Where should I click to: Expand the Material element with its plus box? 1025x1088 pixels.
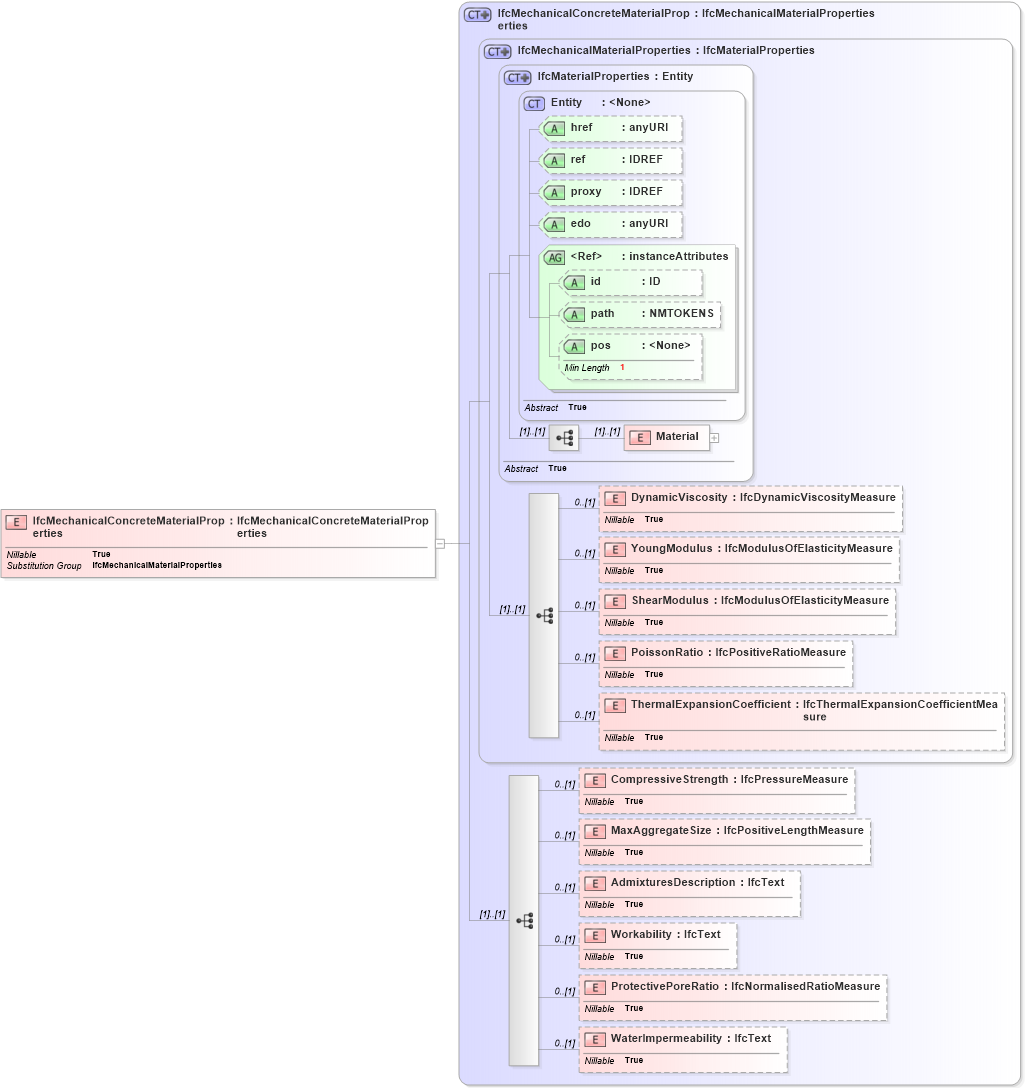(715, 437)
